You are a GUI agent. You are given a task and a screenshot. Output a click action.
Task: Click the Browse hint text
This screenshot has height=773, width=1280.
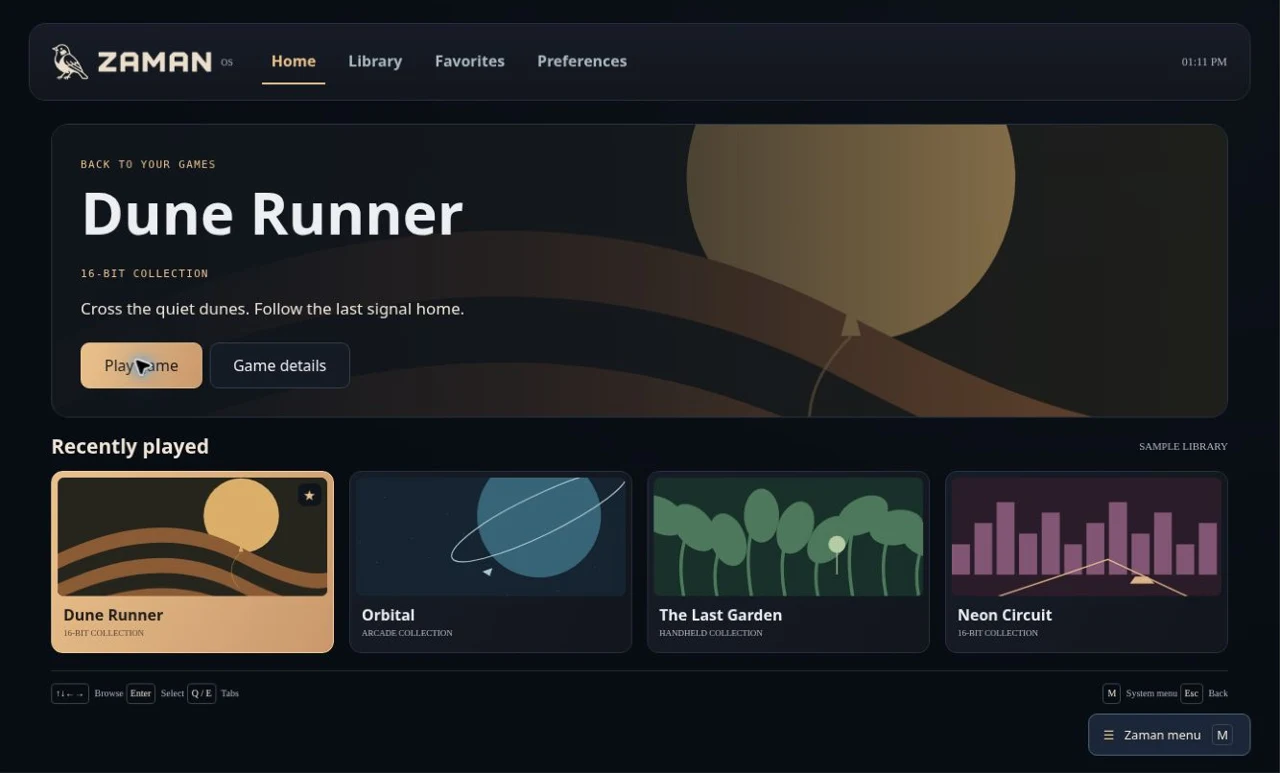[x=109, y=693]
